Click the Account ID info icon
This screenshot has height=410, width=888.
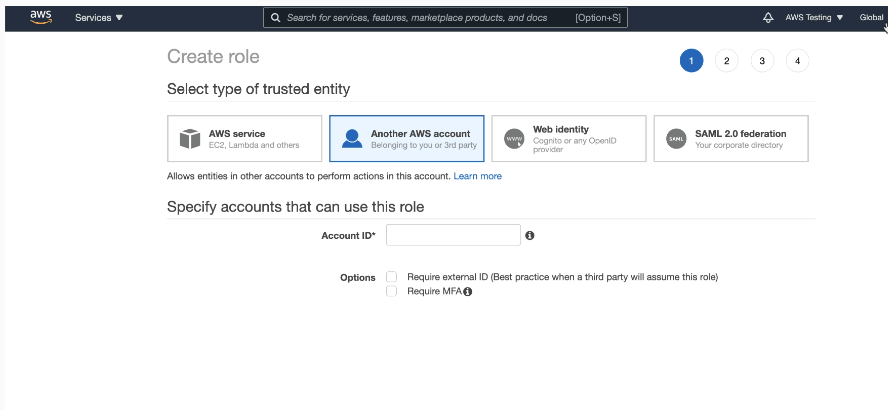[x=530, y=236]
